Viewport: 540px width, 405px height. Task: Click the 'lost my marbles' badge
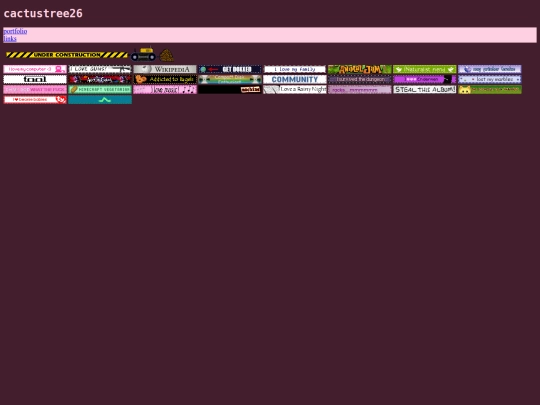[x=490, y=80]
